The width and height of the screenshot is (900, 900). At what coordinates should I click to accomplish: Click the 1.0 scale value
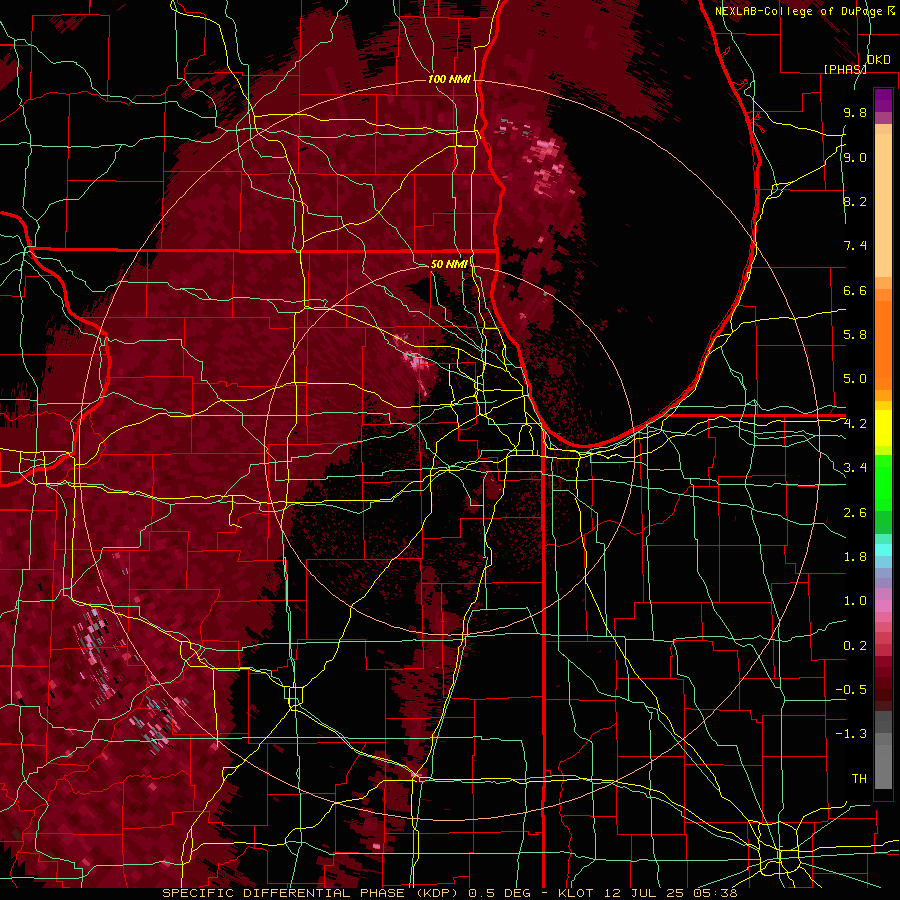click(855, 601)
